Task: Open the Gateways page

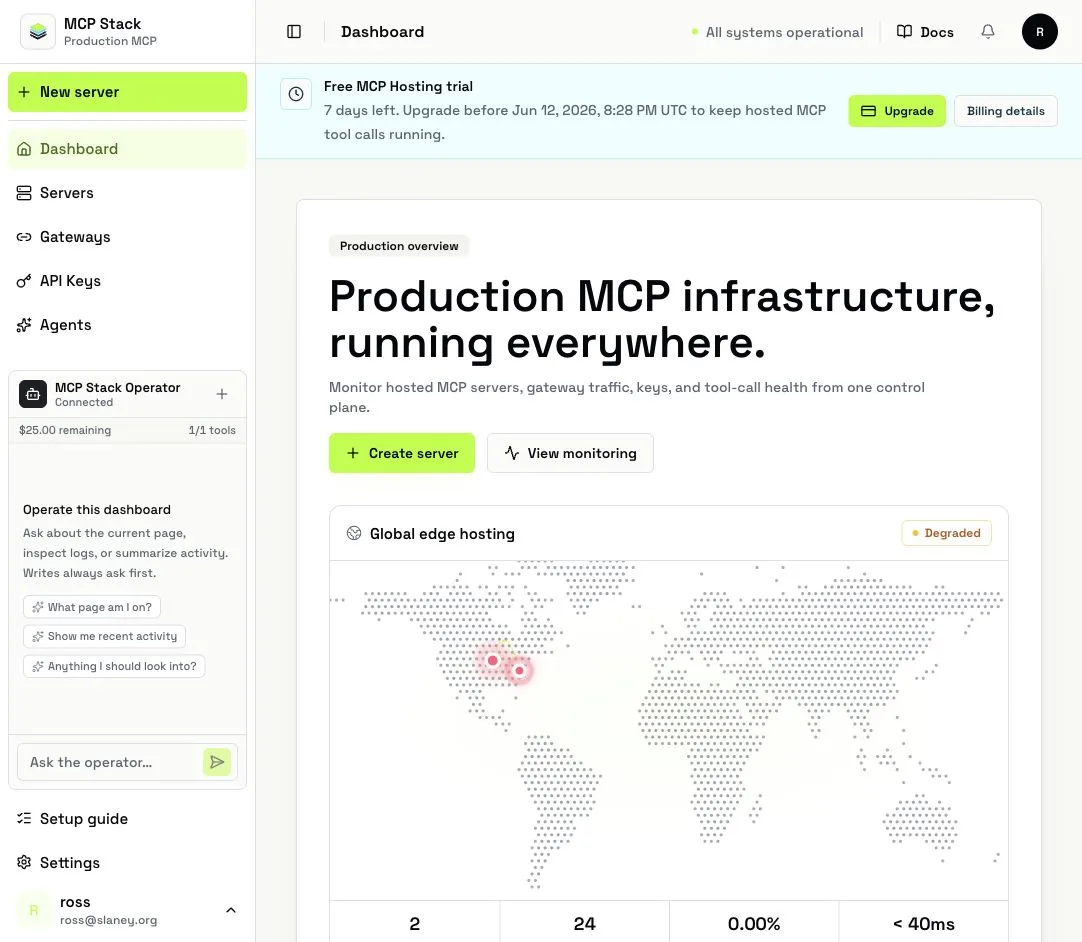Action: pos(127,237)
